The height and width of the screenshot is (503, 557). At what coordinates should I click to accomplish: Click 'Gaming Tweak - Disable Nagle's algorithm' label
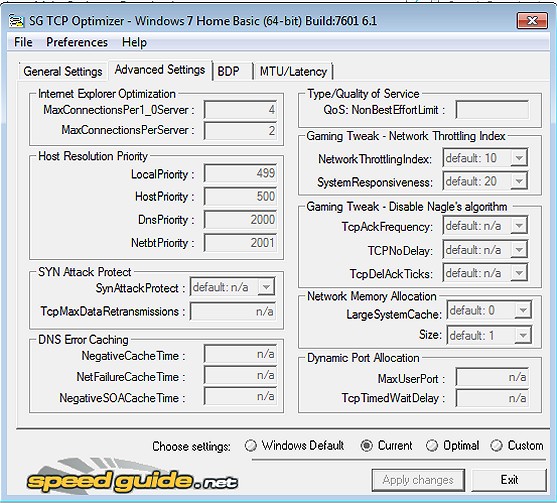point(407,207)
